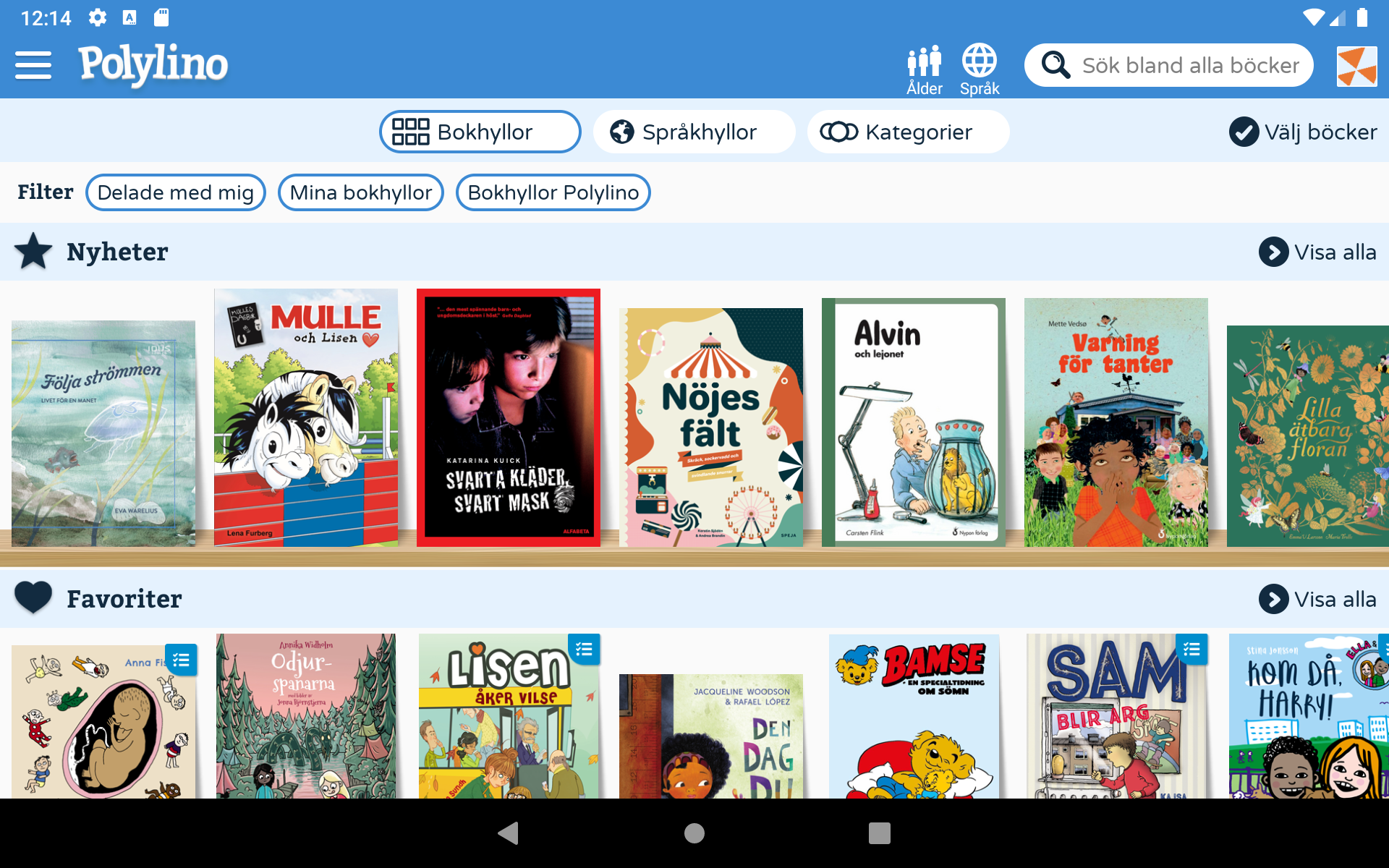Focus the 'Sök bland alla böcker' search field

(1169, 65)
